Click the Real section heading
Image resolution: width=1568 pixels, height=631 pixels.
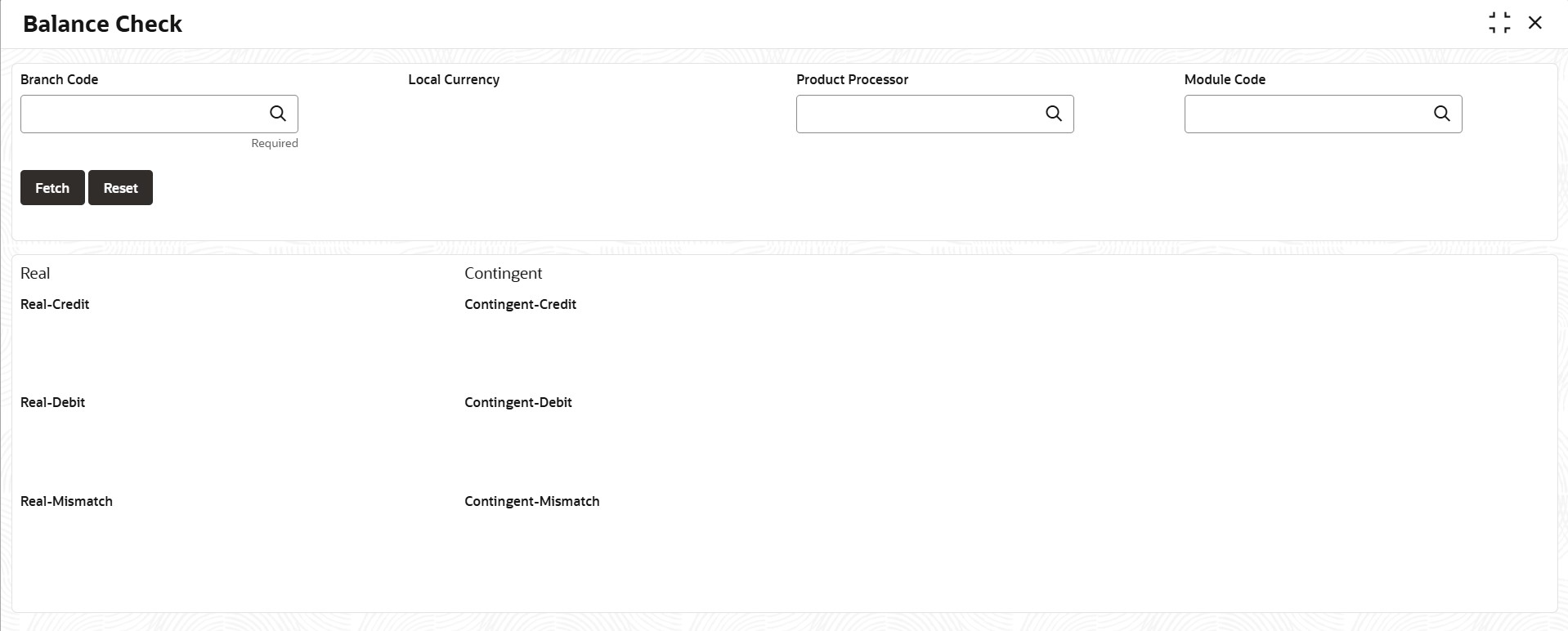tap(35, 273)
